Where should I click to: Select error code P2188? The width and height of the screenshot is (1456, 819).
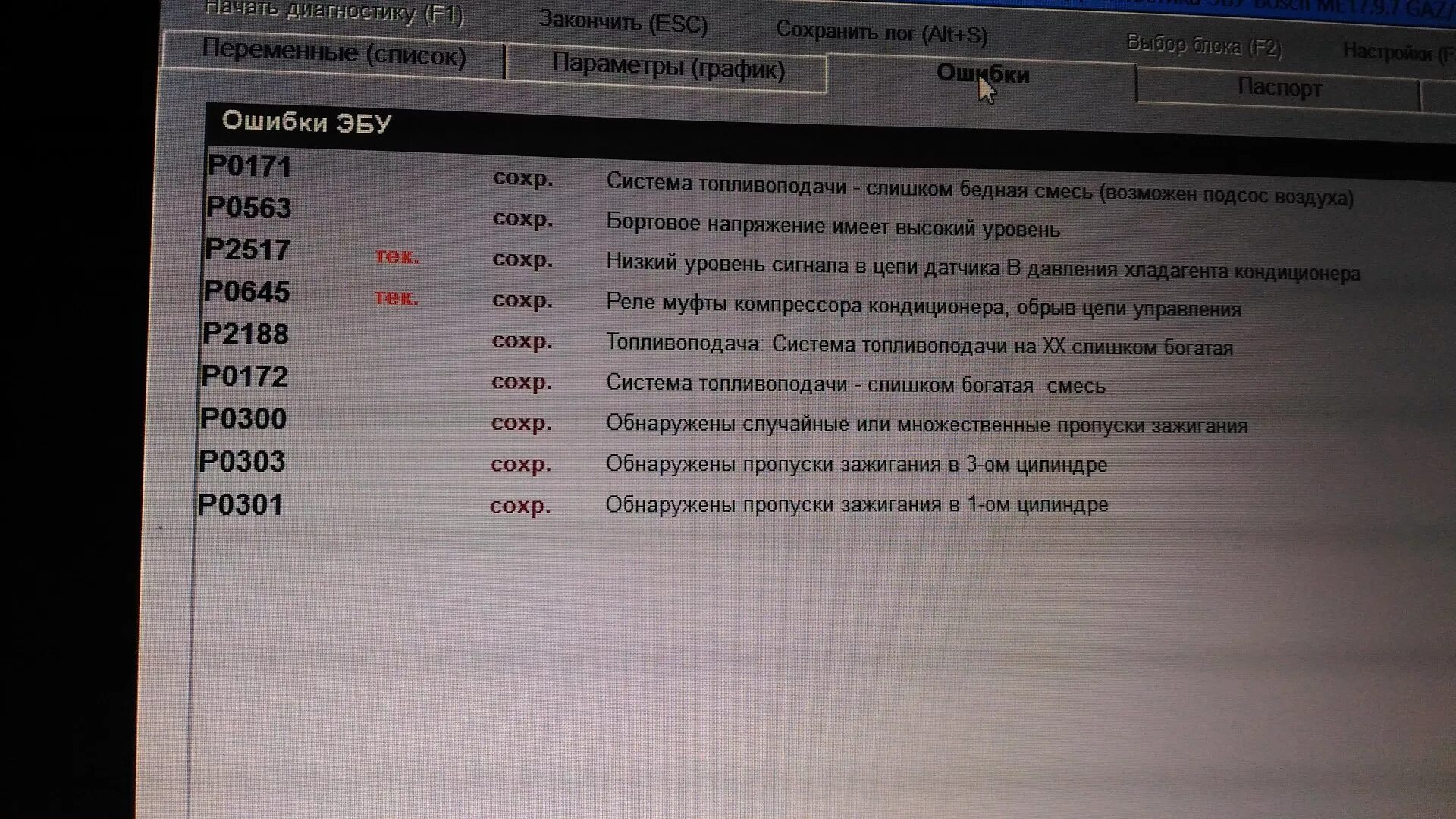pyautogui.click(x=245, y=334)
